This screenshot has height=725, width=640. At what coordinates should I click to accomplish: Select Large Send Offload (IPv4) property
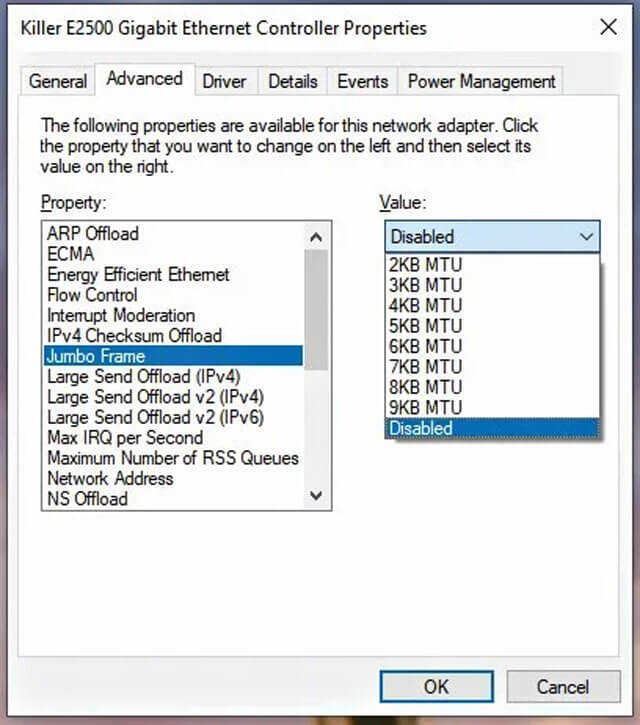pos(173,376)
